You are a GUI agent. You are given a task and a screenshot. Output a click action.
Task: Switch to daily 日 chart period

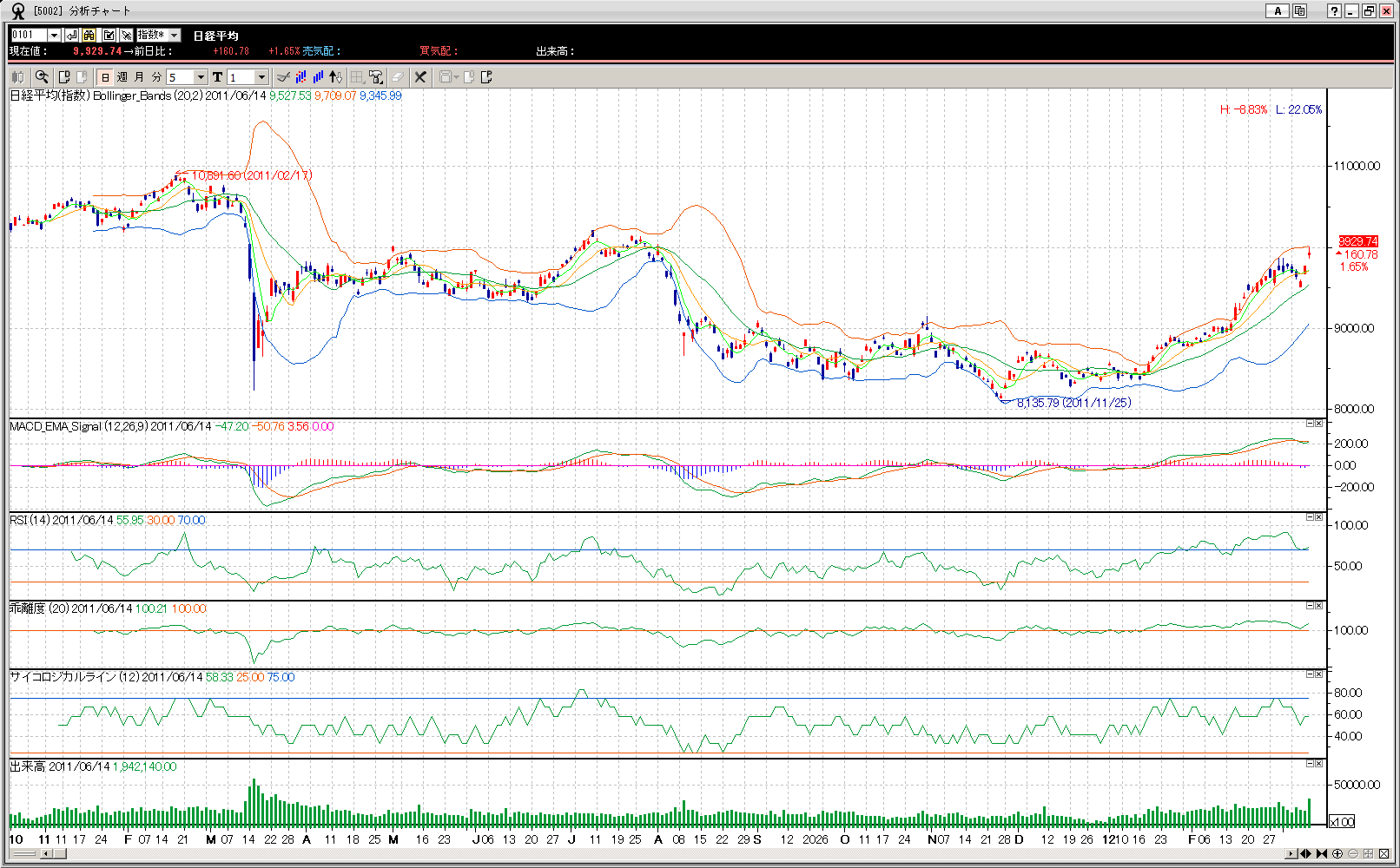(x=105, y=77)
